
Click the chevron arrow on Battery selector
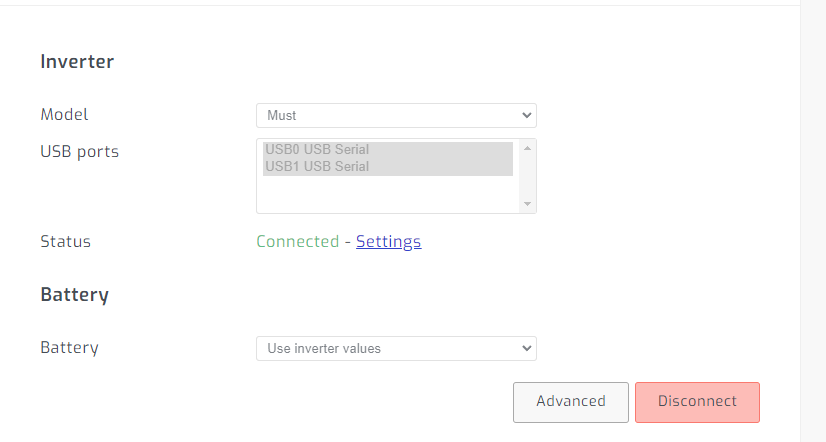(x=528, y=349)
